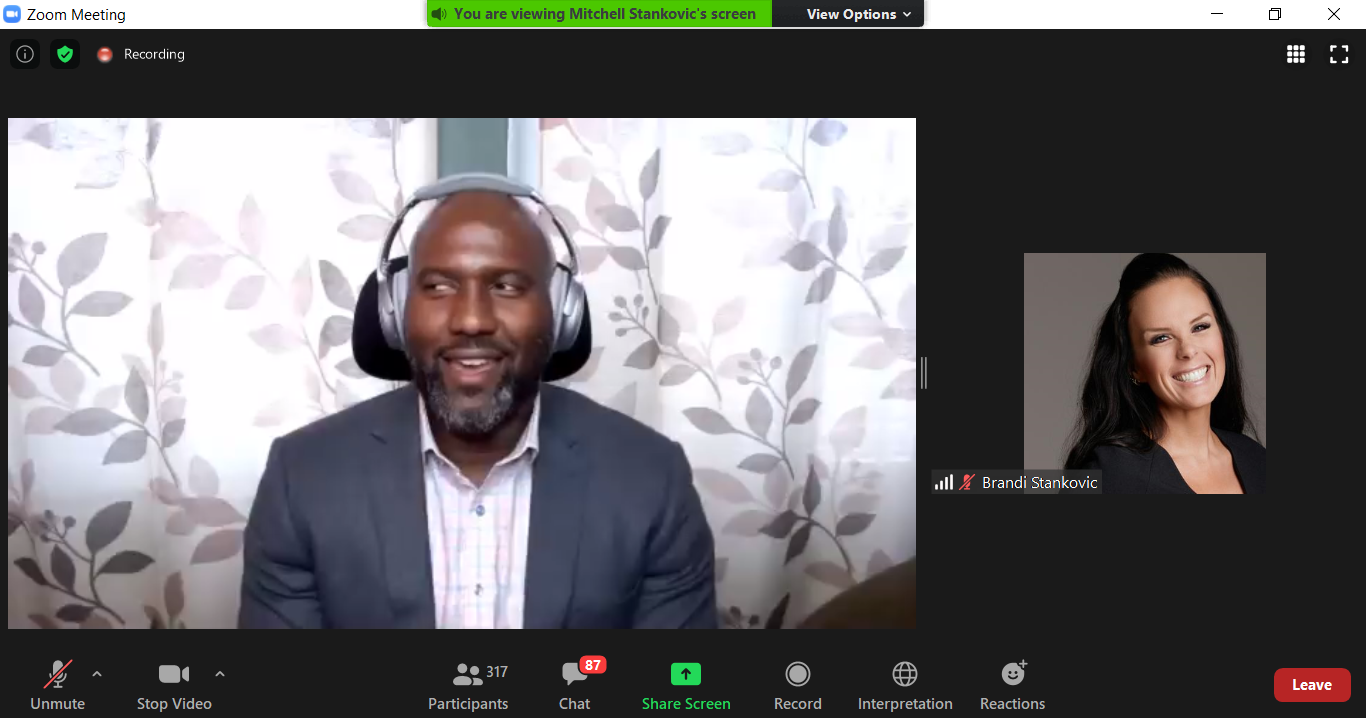Toggle the Record button

pos(797,686)
